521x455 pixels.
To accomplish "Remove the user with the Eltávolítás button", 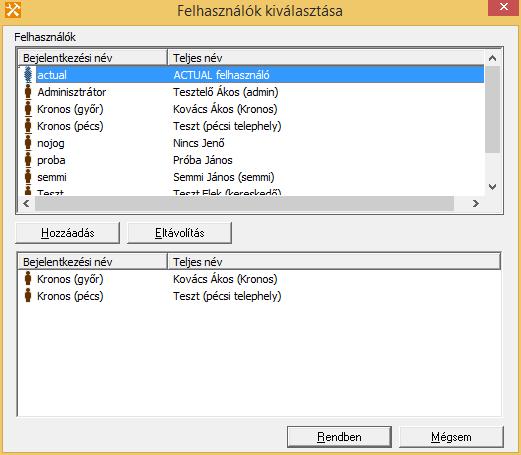I will (x=179, y=233).
